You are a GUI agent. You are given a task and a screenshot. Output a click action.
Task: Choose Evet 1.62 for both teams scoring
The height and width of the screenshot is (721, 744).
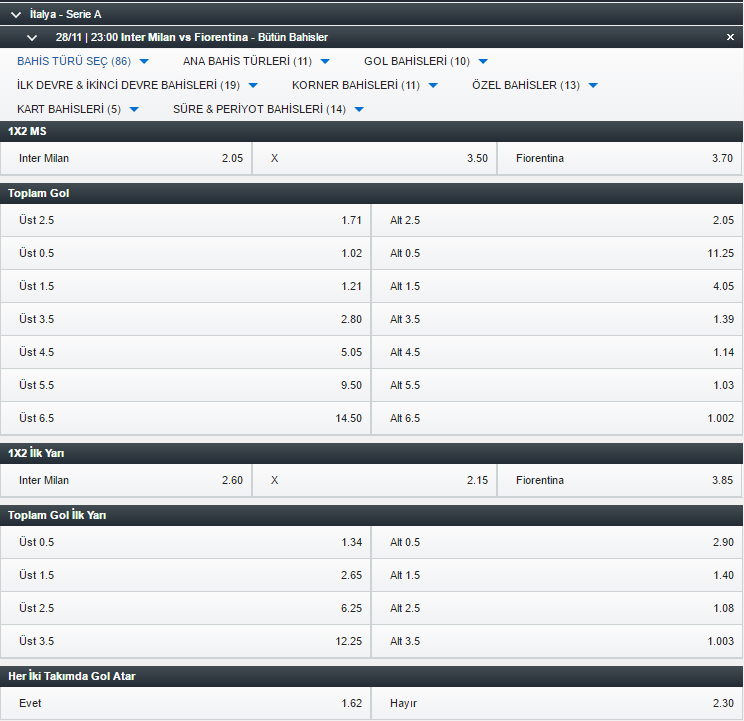[186, 703]
